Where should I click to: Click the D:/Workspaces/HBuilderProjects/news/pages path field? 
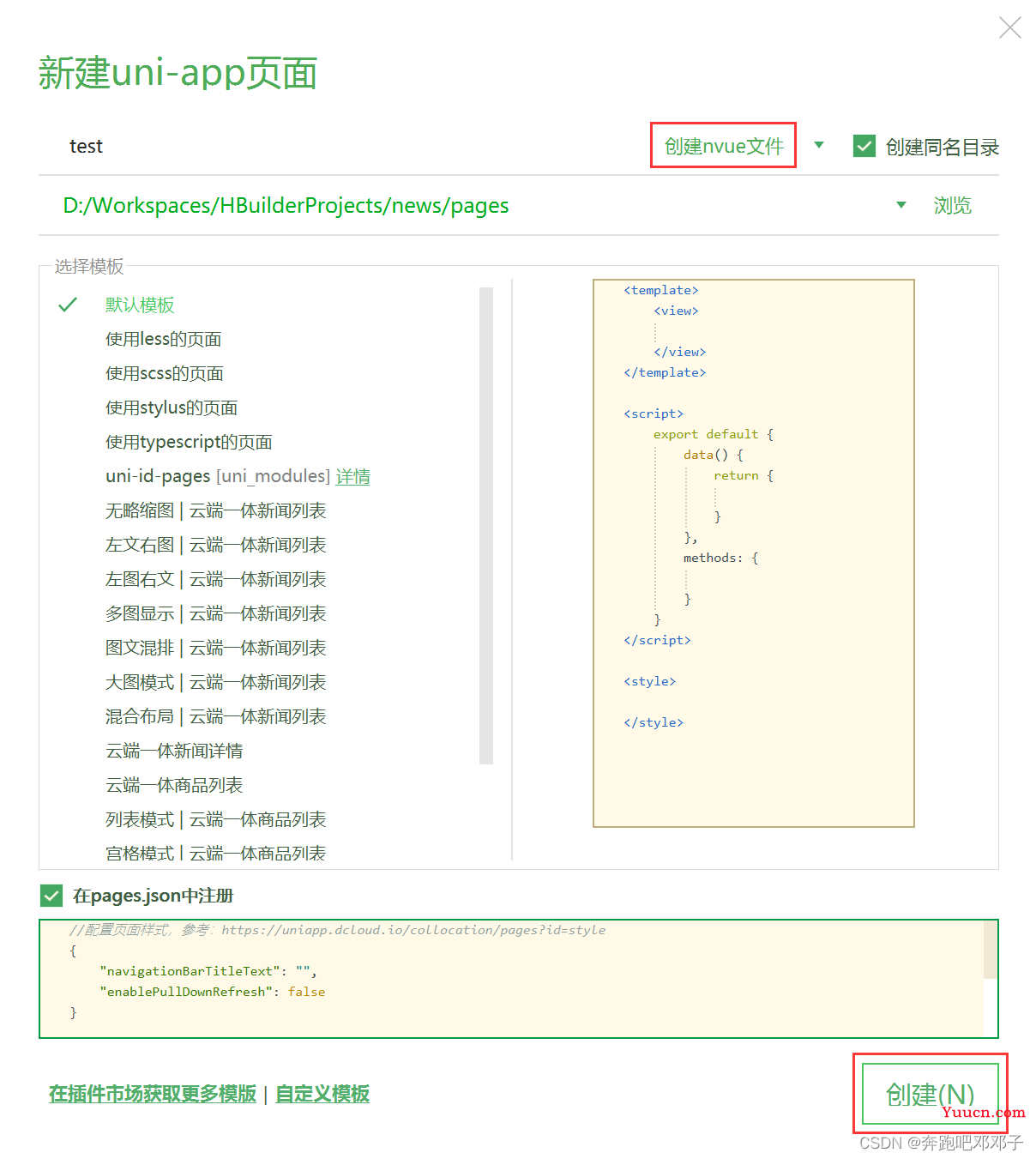tap(463, 206)
